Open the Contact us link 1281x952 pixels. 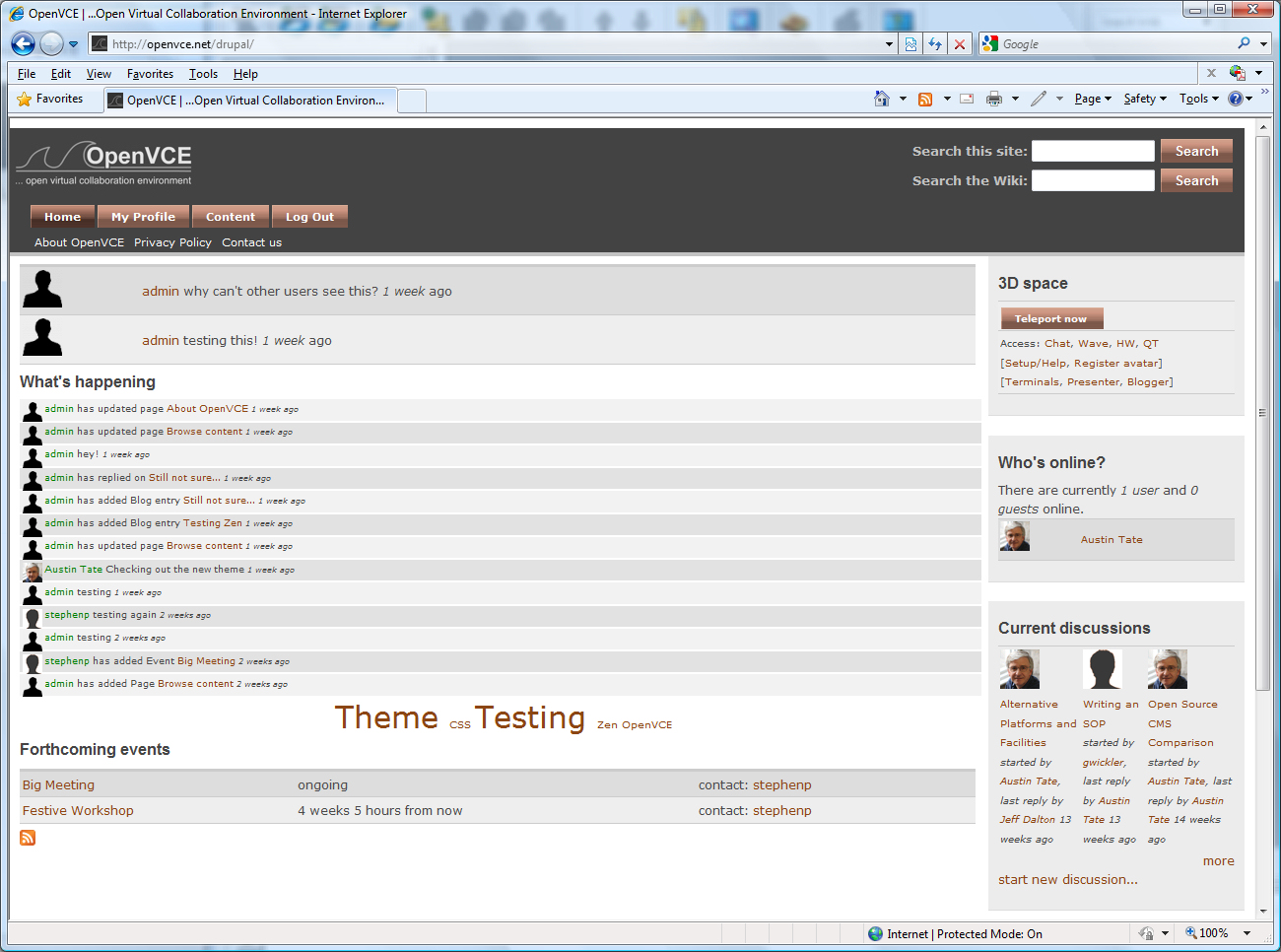coord(251,242)
